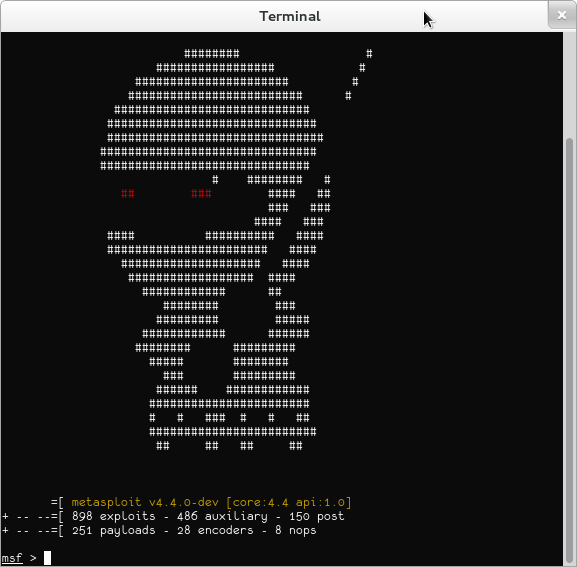Screen dimensions: 577x567
Task: Click the [core:4.4 api:1.0] text
Action: click(289, 502)
